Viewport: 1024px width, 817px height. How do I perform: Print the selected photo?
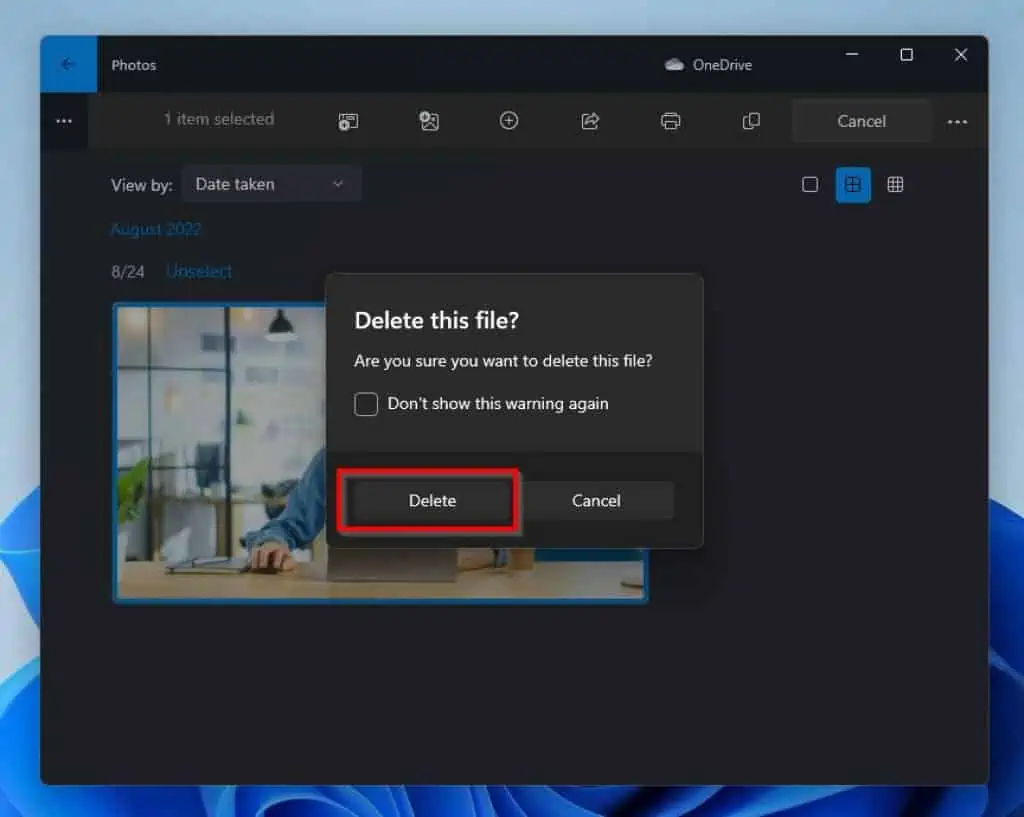[x=671, y=121]
